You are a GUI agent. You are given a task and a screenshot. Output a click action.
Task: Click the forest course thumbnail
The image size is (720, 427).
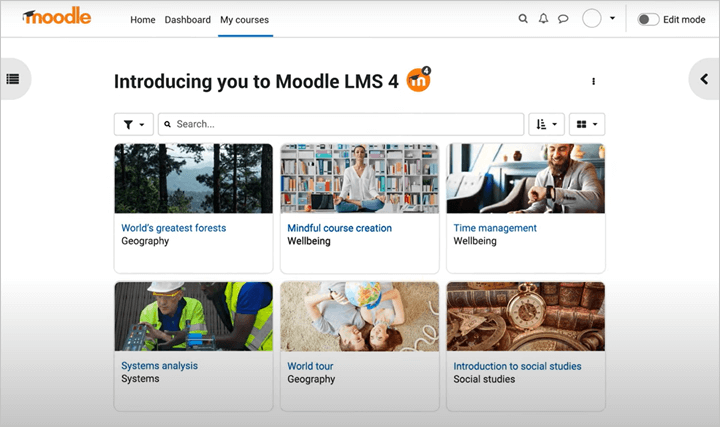tap(193, 178)
